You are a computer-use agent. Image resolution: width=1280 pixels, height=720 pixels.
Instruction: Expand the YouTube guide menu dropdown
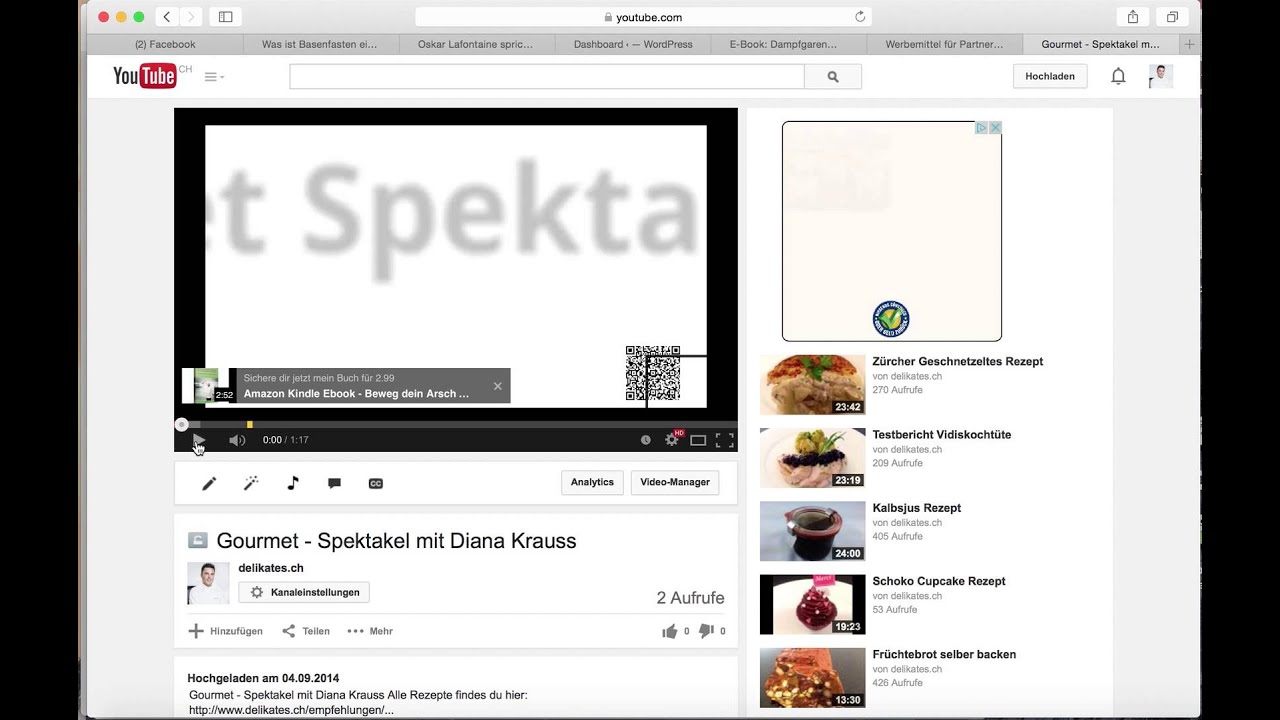tap(214, 77)
